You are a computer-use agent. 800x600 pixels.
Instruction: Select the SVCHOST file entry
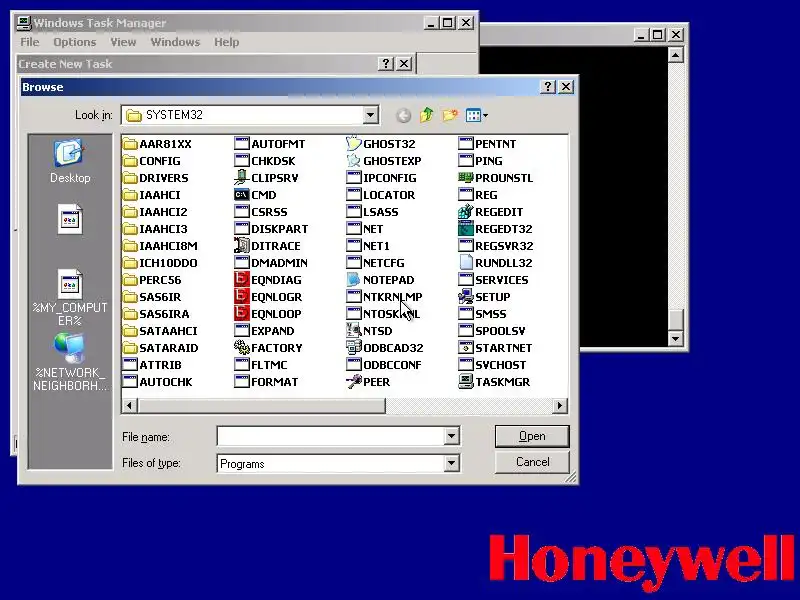(492, 365)
